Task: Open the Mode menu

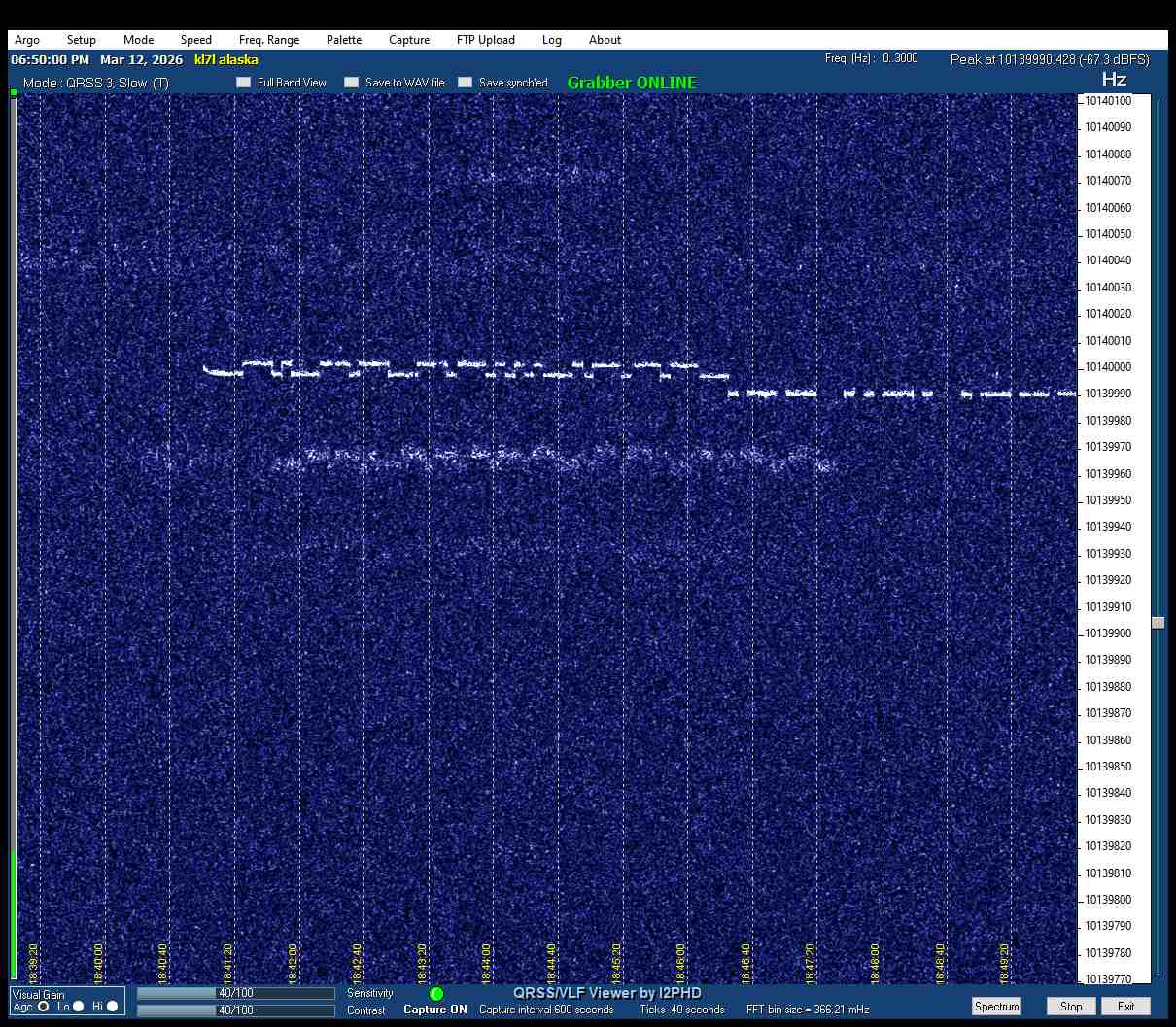Action: 138,40
